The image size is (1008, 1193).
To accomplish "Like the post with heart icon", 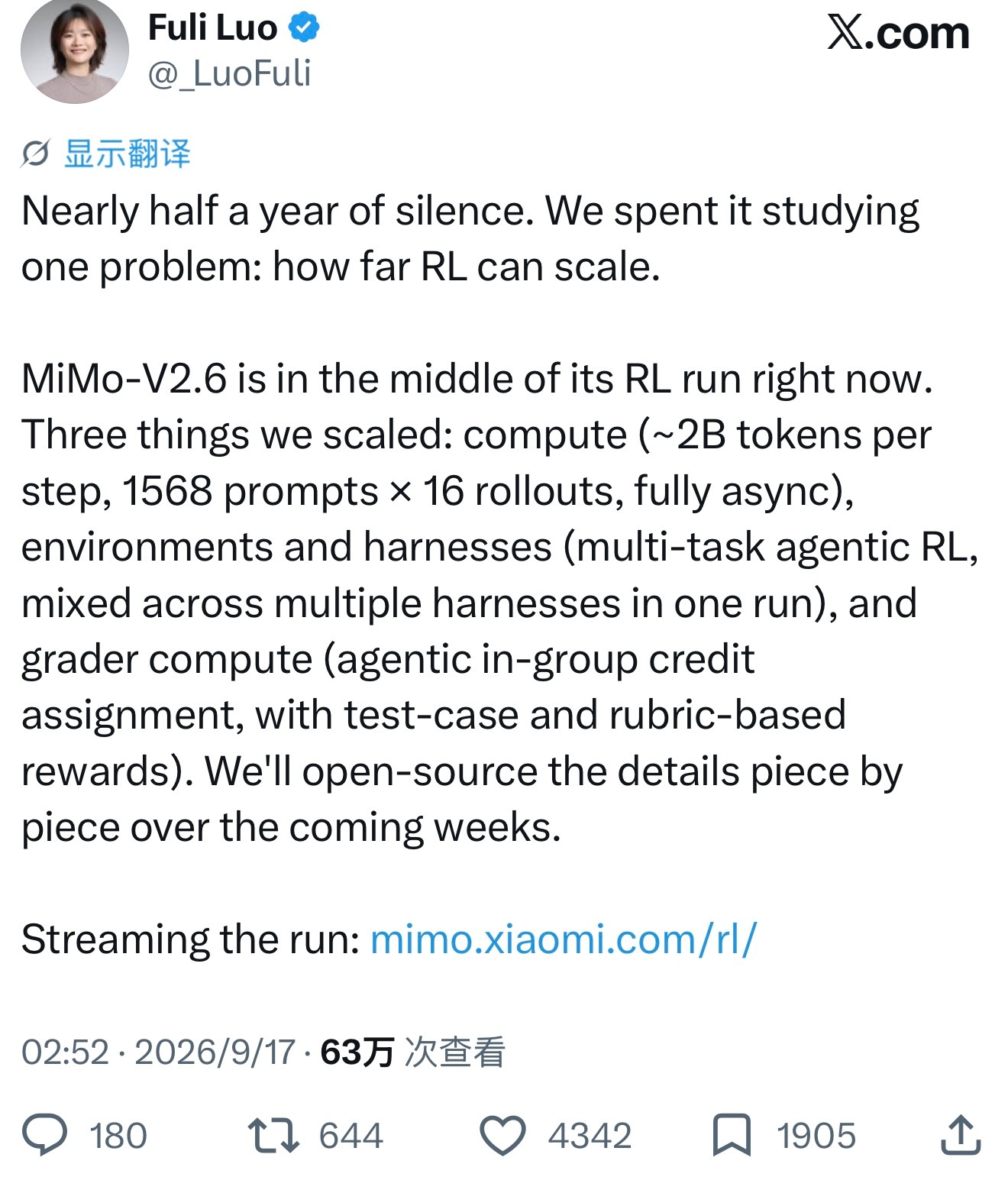I will pyautogui.click(x=502, y=1136).
